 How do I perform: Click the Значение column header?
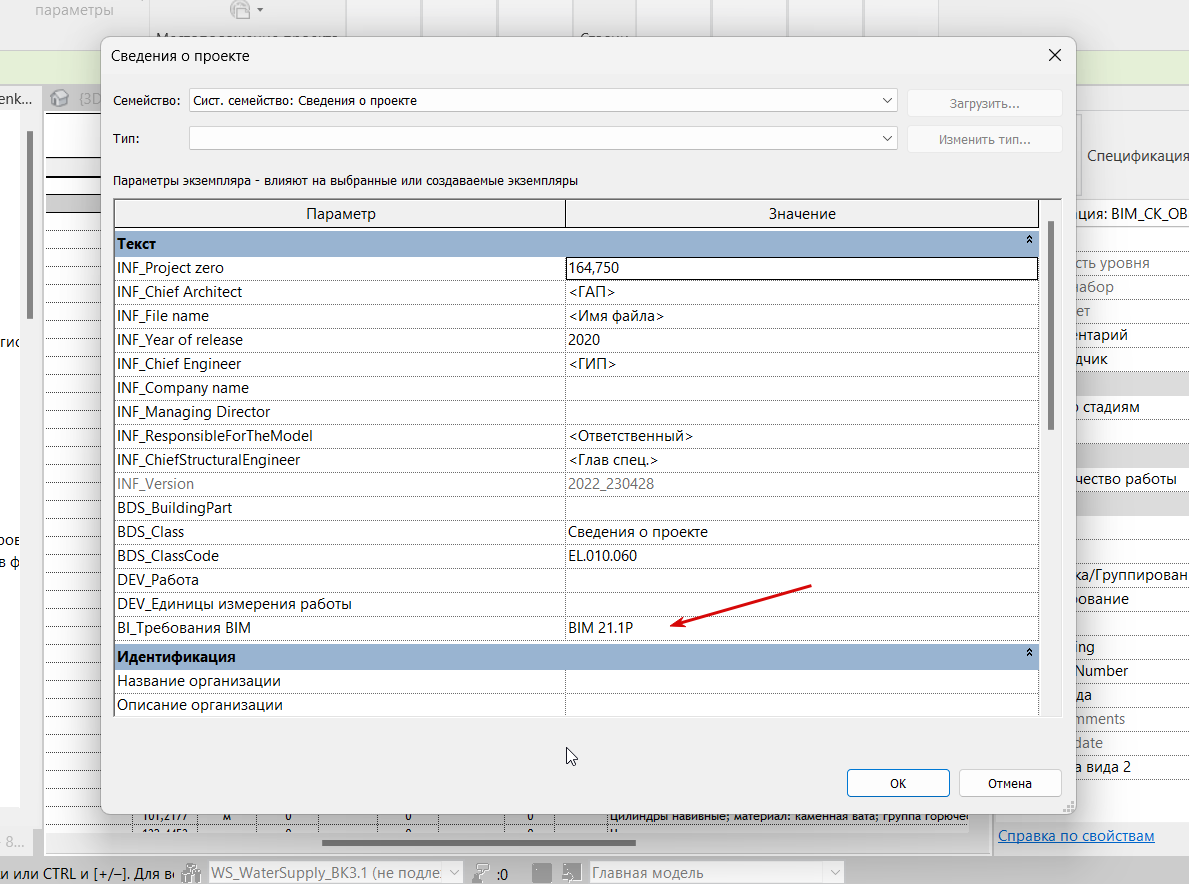(802, 214)
